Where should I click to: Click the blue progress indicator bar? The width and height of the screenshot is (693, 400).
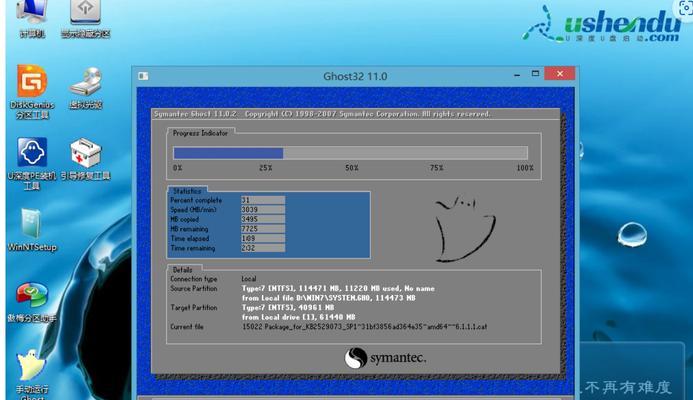[x=228, y=153]
